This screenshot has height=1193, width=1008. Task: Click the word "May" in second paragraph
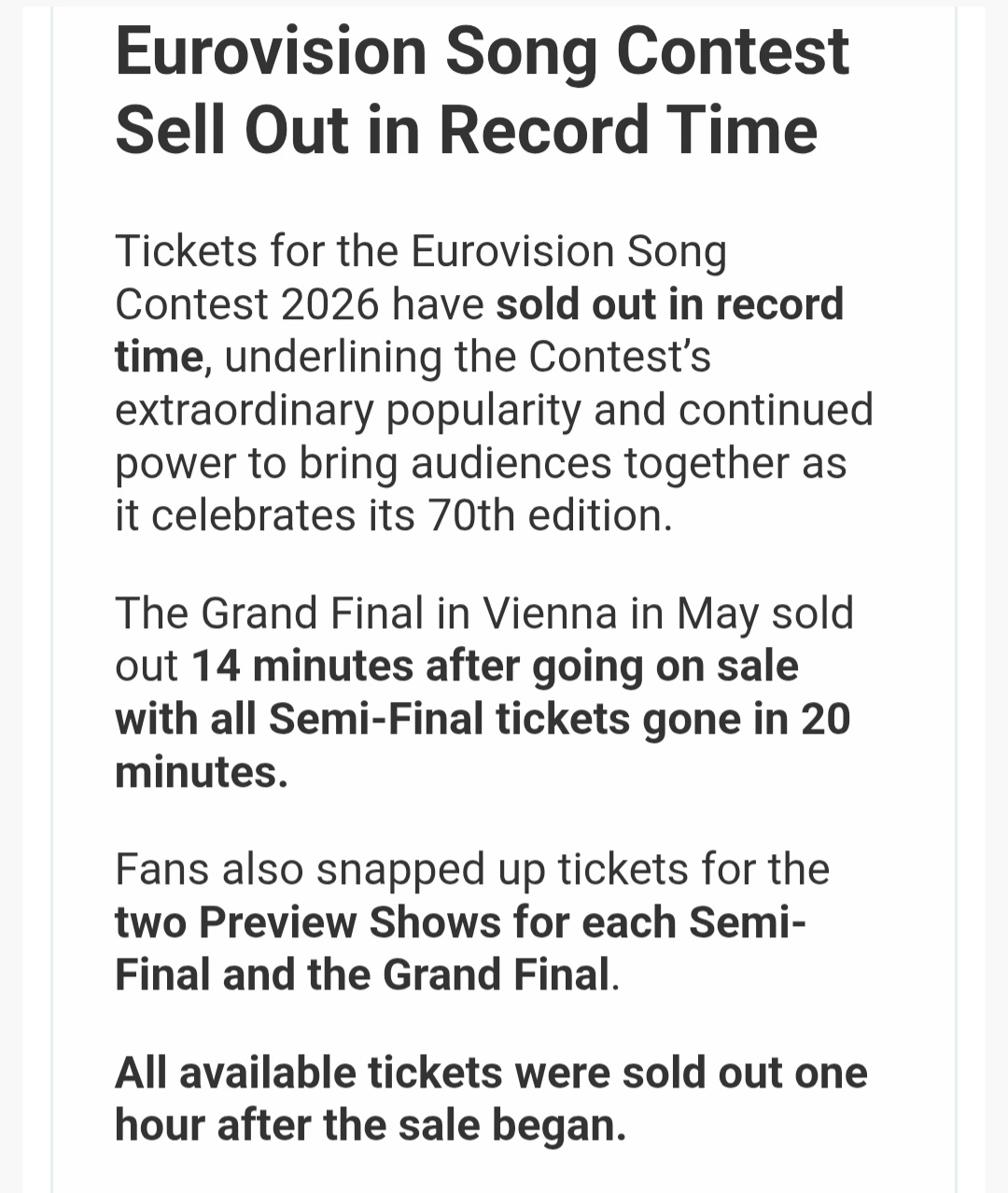[x=718, y=614]
